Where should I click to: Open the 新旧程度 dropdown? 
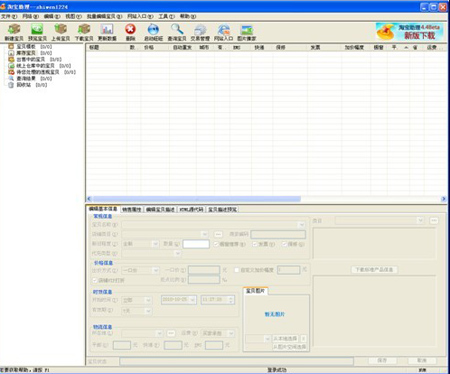[155, 244]
